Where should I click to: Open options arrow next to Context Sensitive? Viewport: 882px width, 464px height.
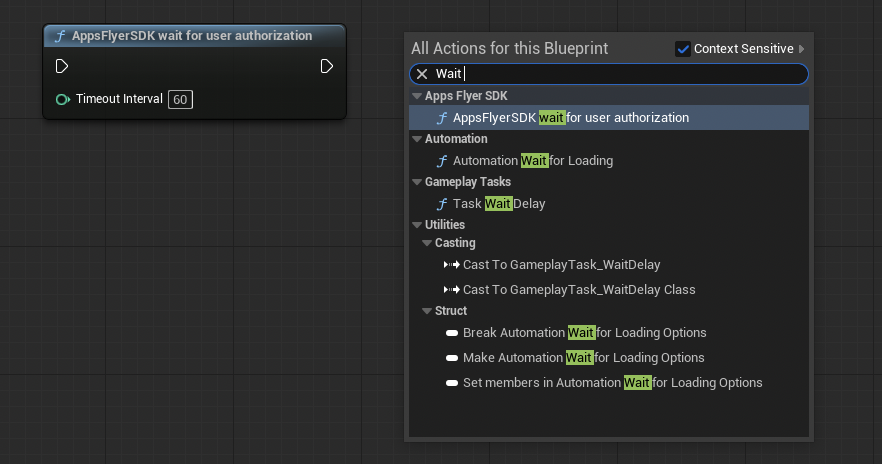[x=802, y=49]
